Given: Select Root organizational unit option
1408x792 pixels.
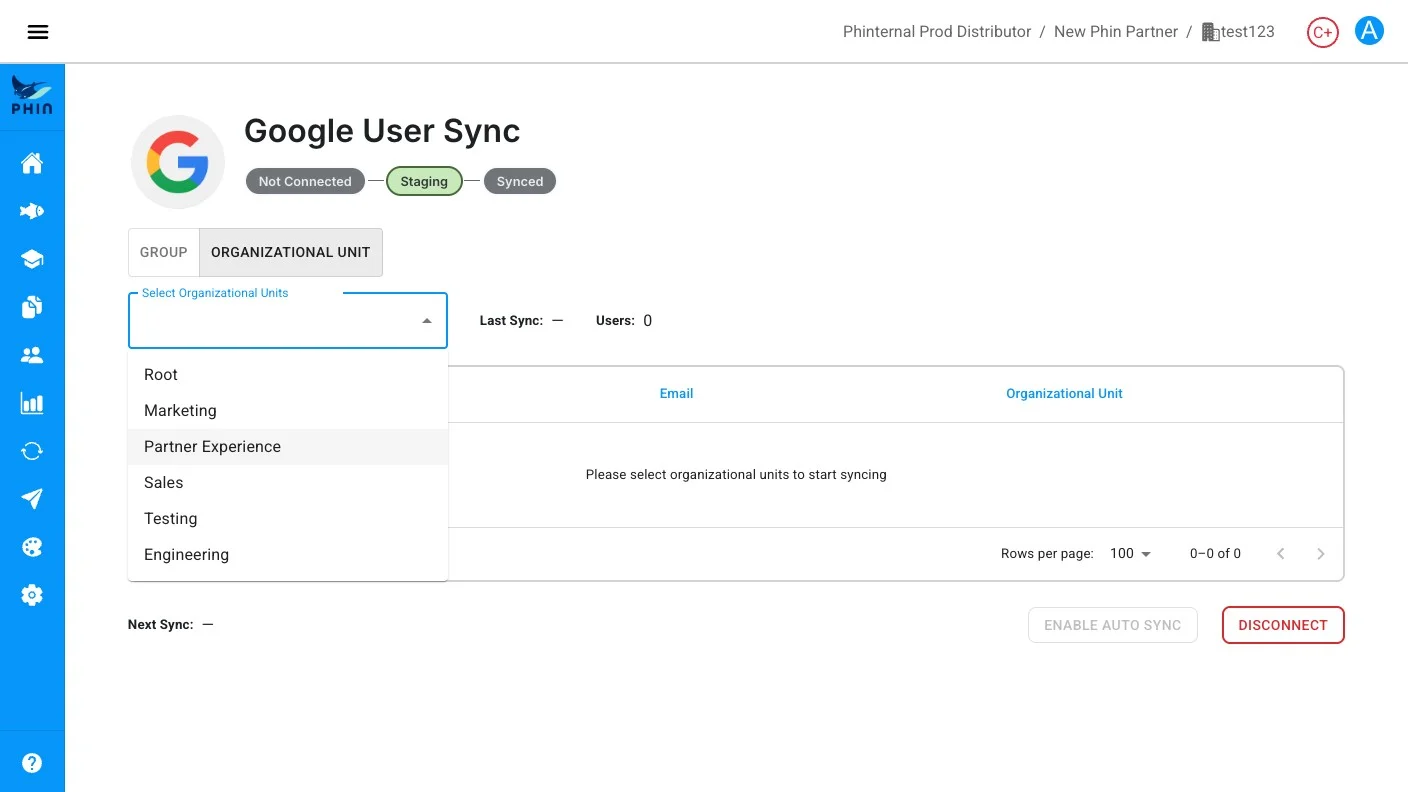Looking at the screenshot, I should [x=288, y=375].
